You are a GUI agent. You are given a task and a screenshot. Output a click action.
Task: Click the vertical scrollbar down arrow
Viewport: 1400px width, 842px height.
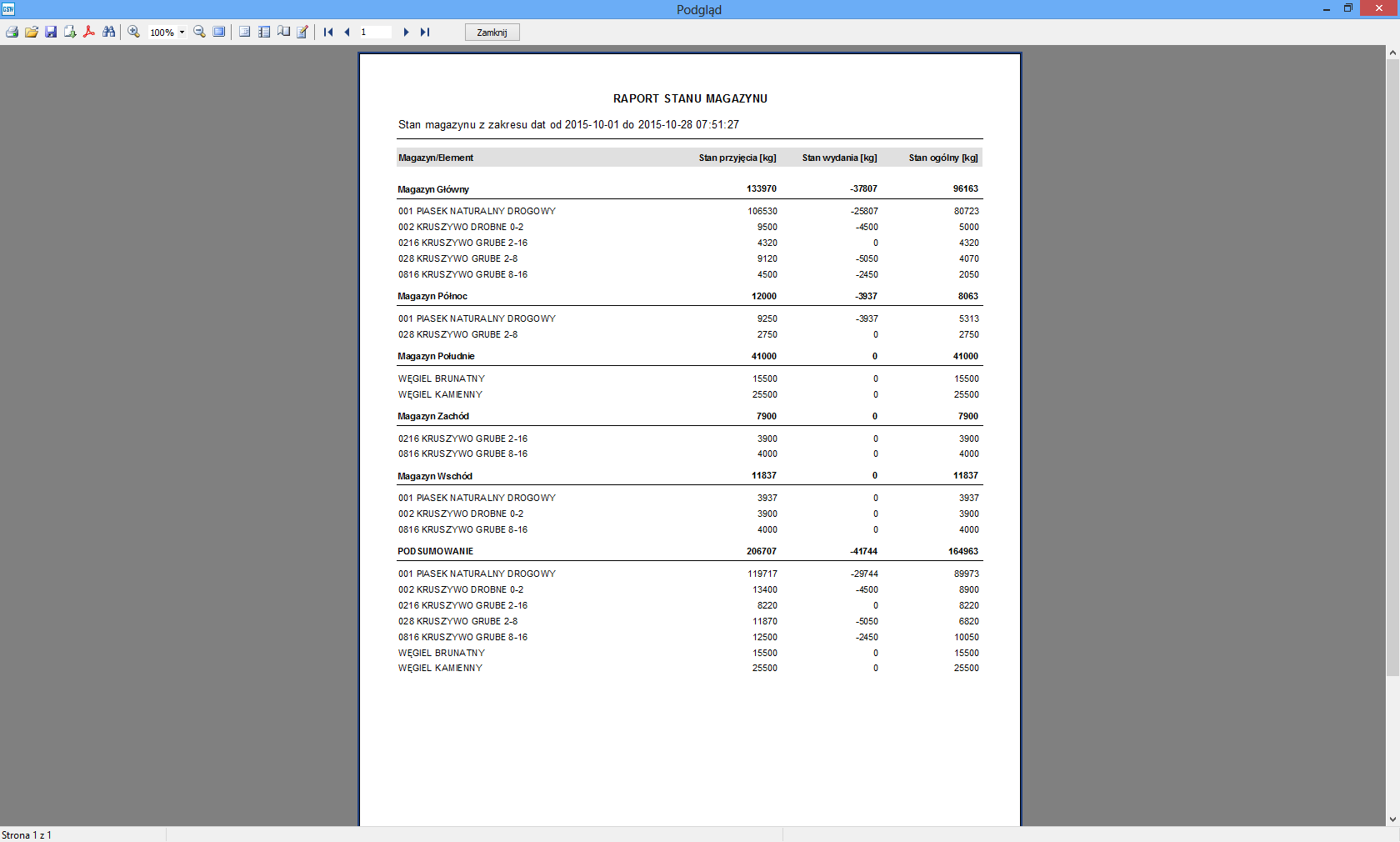(x=1392, y=819)
